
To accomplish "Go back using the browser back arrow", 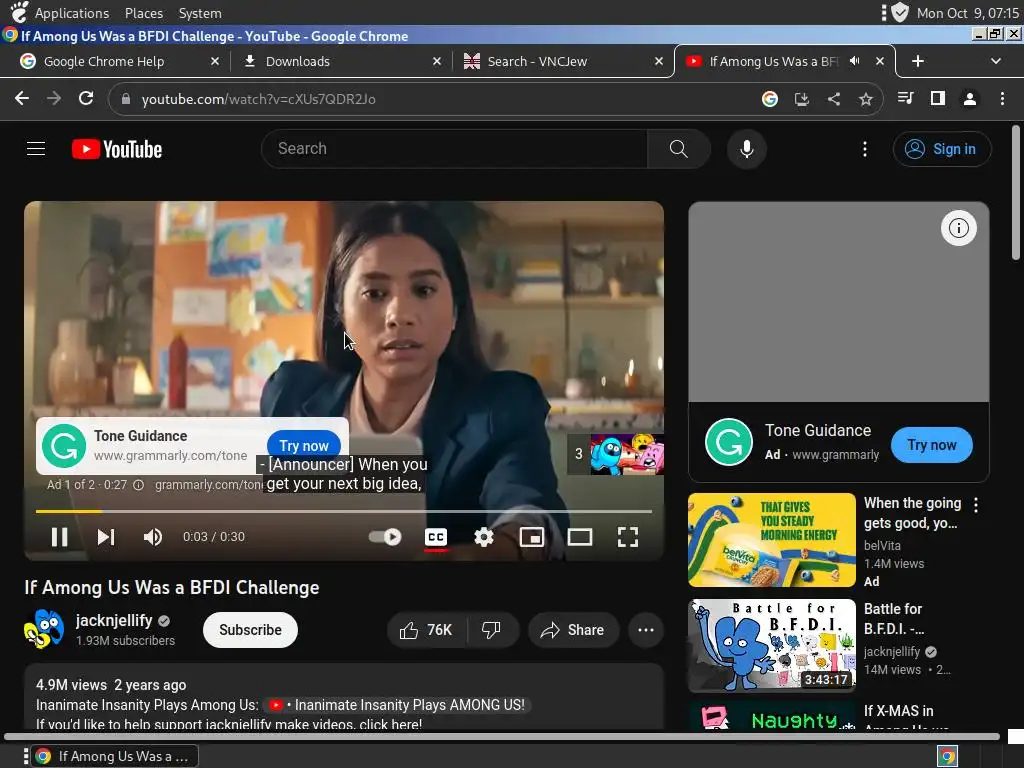I will [x=22, y=99].
